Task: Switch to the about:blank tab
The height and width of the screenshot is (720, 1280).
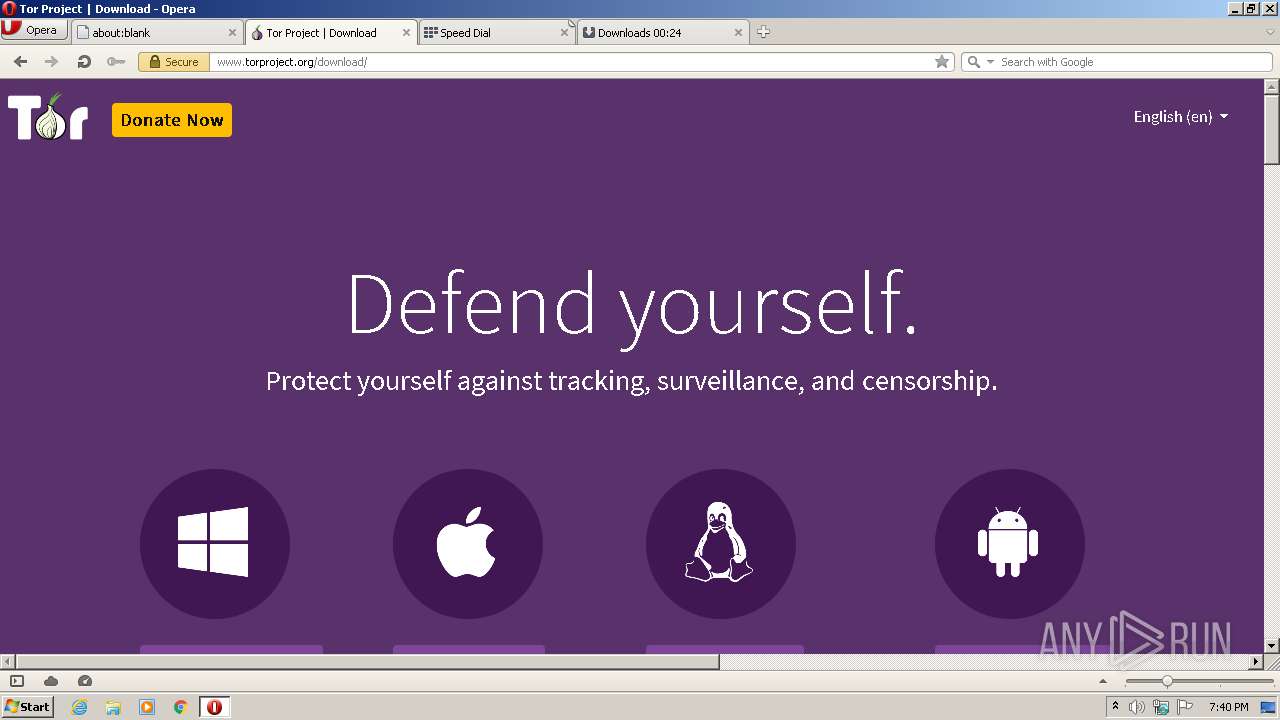Action: click(157, 32)
